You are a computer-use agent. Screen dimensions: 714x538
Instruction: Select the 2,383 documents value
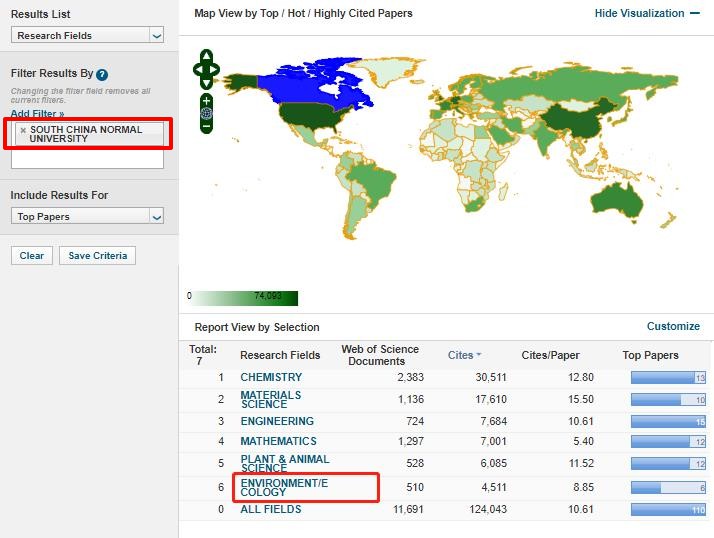pyautogui.click(x=410, y=377)
